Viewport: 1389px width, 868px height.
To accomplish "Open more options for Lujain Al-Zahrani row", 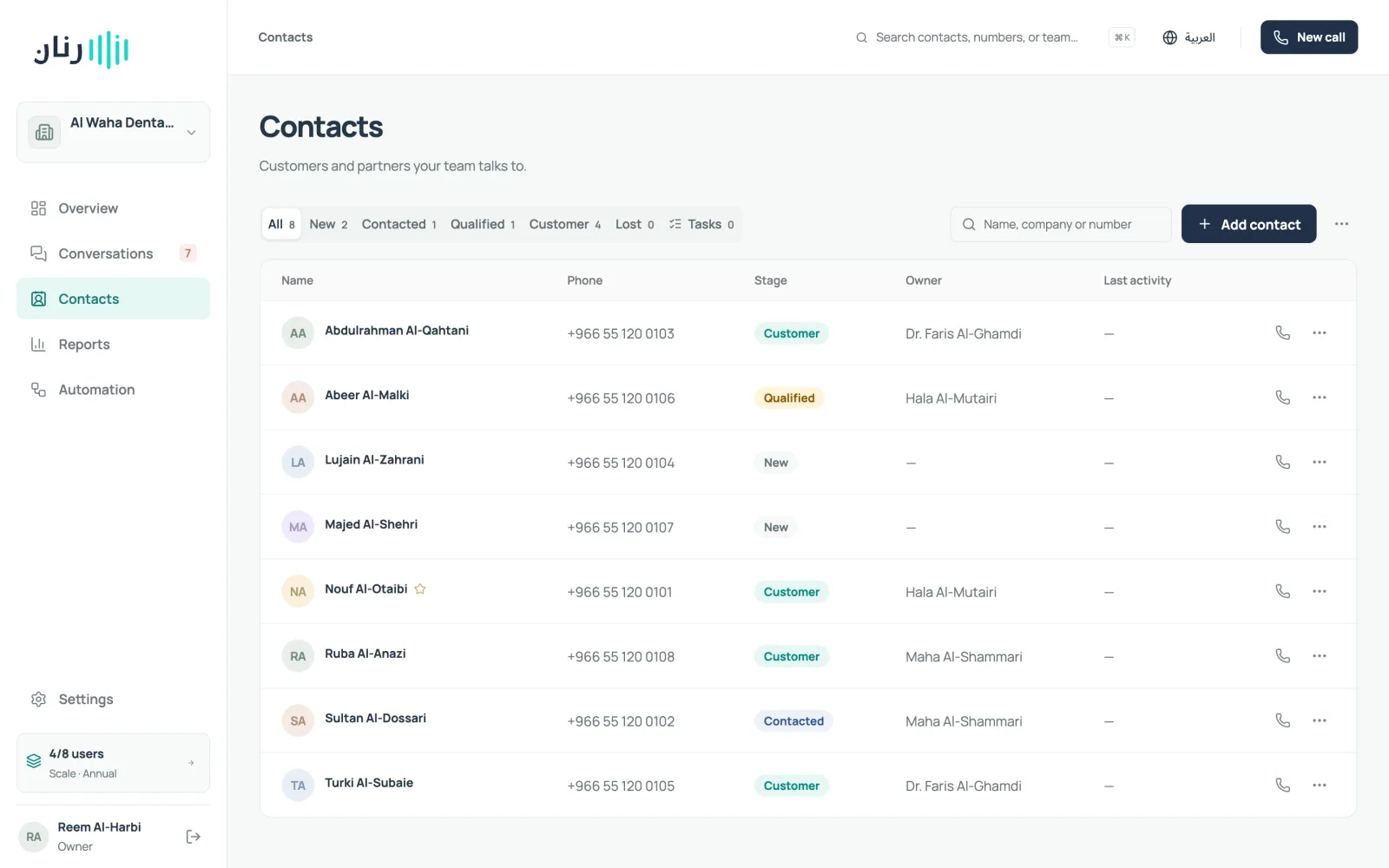I will pos(1320,463).
